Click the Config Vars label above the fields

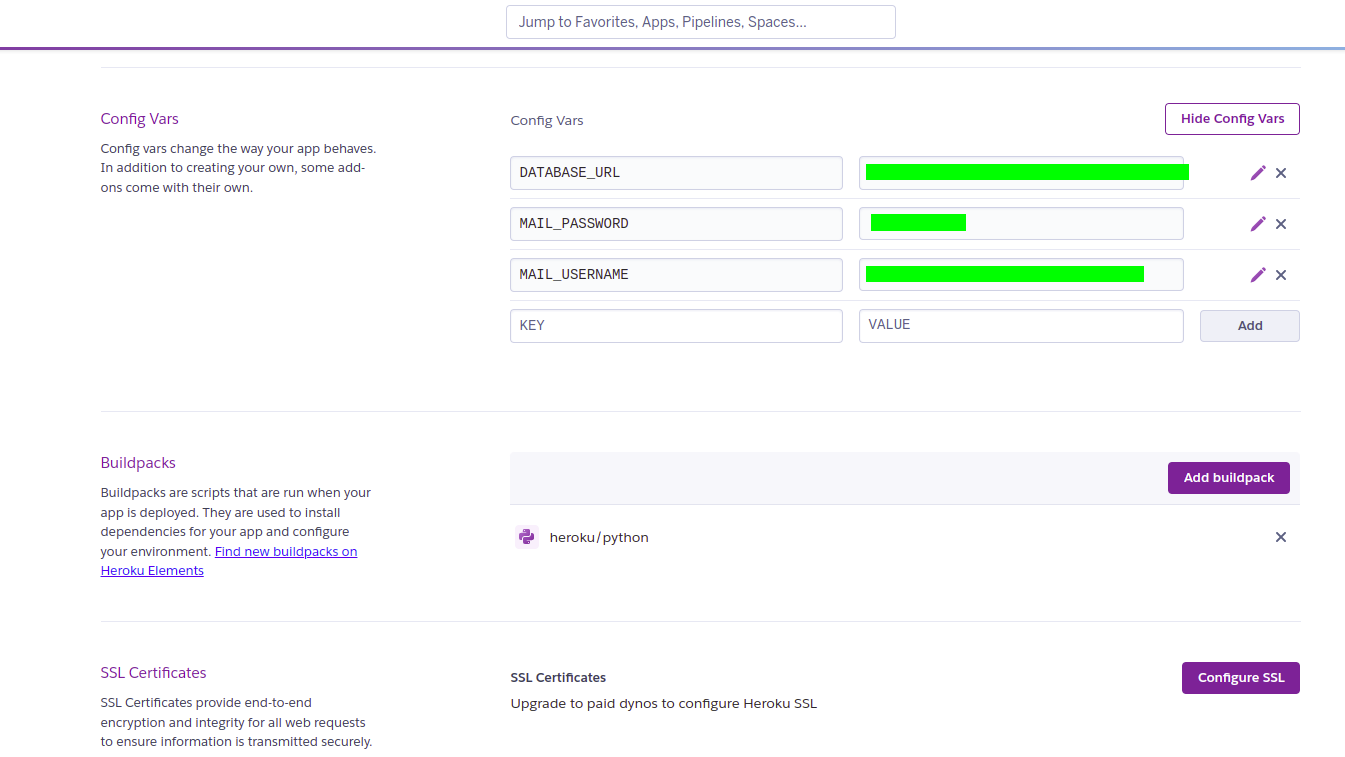tap(547, 121)
